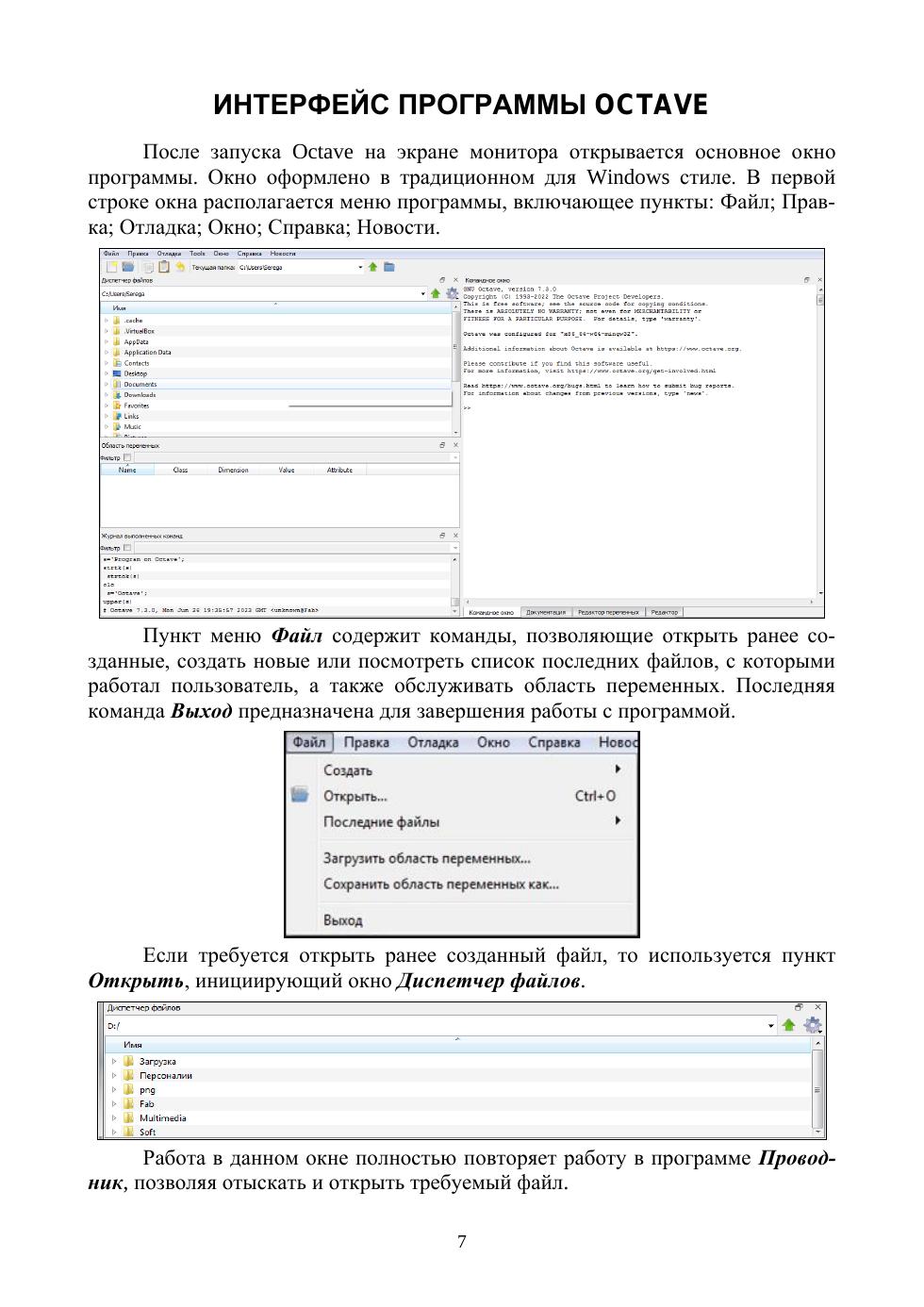
Task: Click the folder icon next to Открыть...
Action: pos(300,795)
